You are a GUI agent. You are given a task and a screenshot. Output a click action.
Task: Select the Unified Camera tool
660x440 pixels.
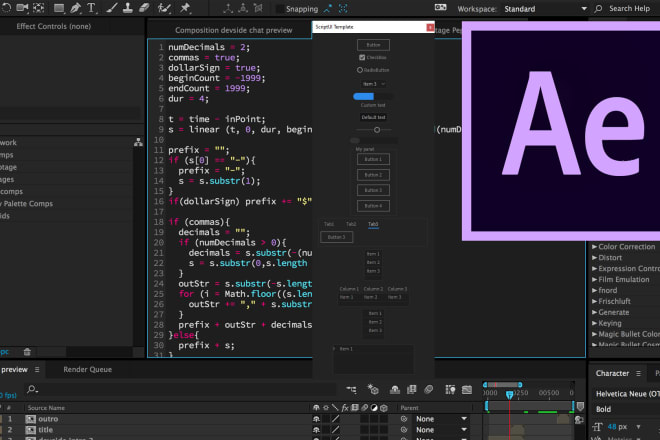[22, 8]
